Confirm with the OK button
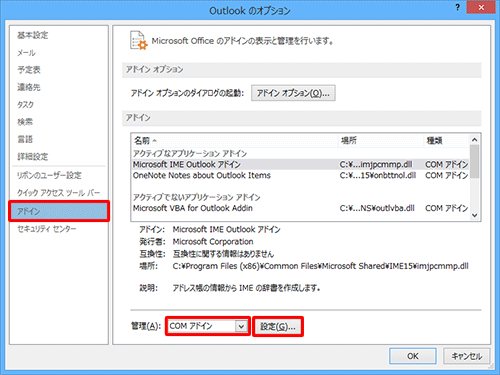The height and width of the screenshot is (375, 500). [413, 356]
